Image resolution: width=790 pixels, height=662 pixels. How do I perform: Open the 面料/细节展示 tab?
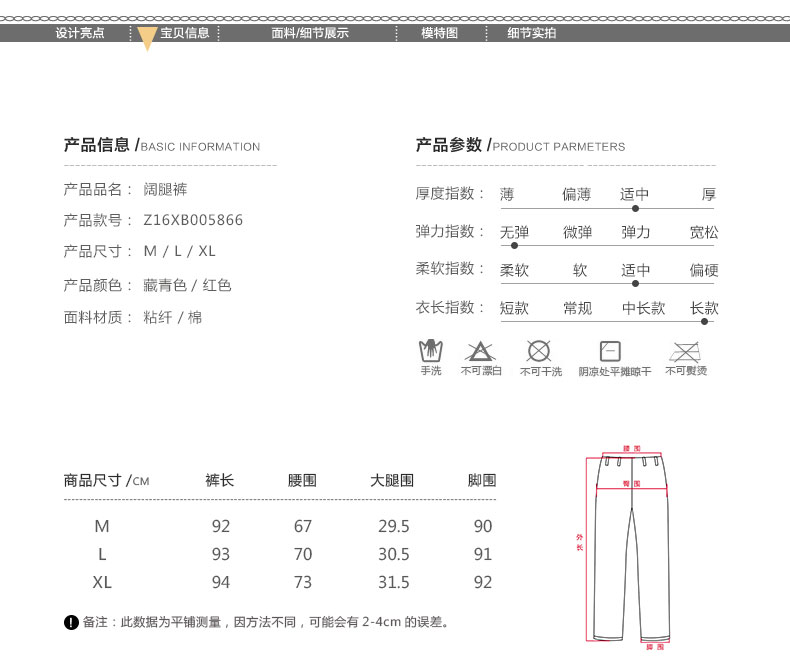click(x=310, y=33)
